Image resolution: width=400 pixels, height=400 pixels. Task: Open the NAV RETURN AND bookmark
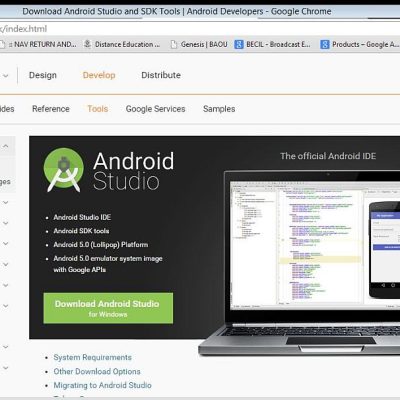(x=39, y=44)
